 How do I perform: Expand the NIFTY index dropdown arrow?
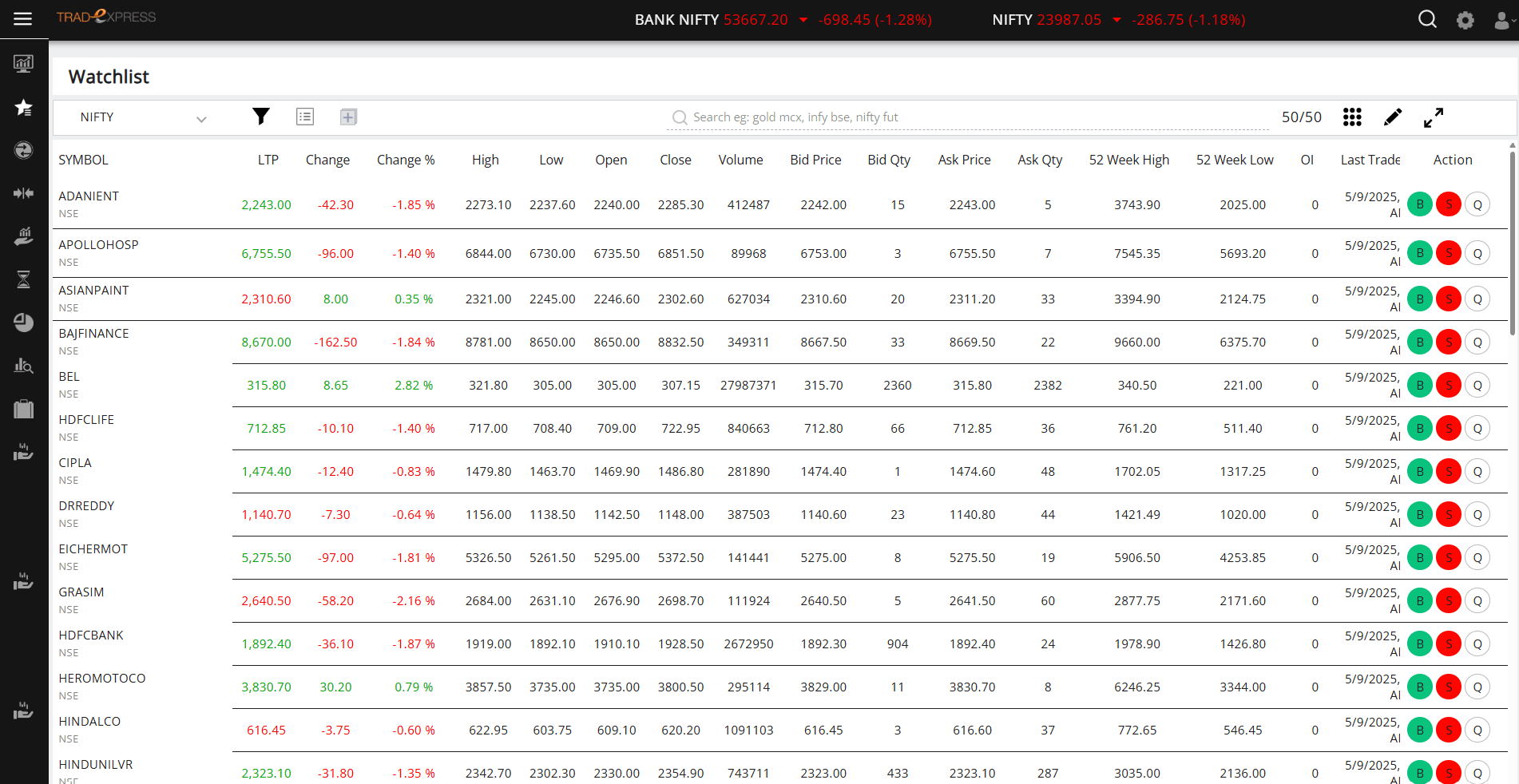pos(1116,20)
